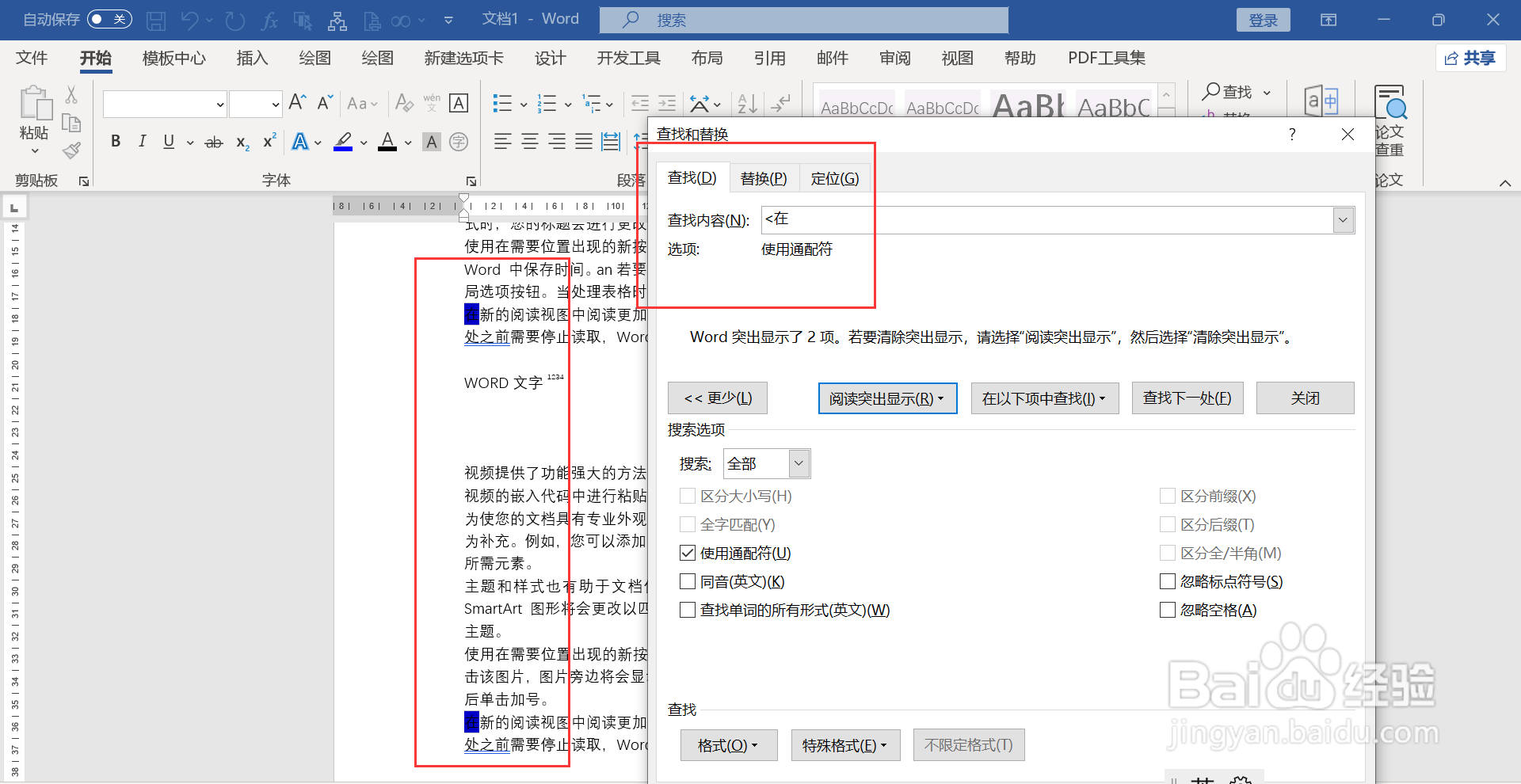
Task: Toggle the AutoSave switch
Action: [x=109, y=19]
